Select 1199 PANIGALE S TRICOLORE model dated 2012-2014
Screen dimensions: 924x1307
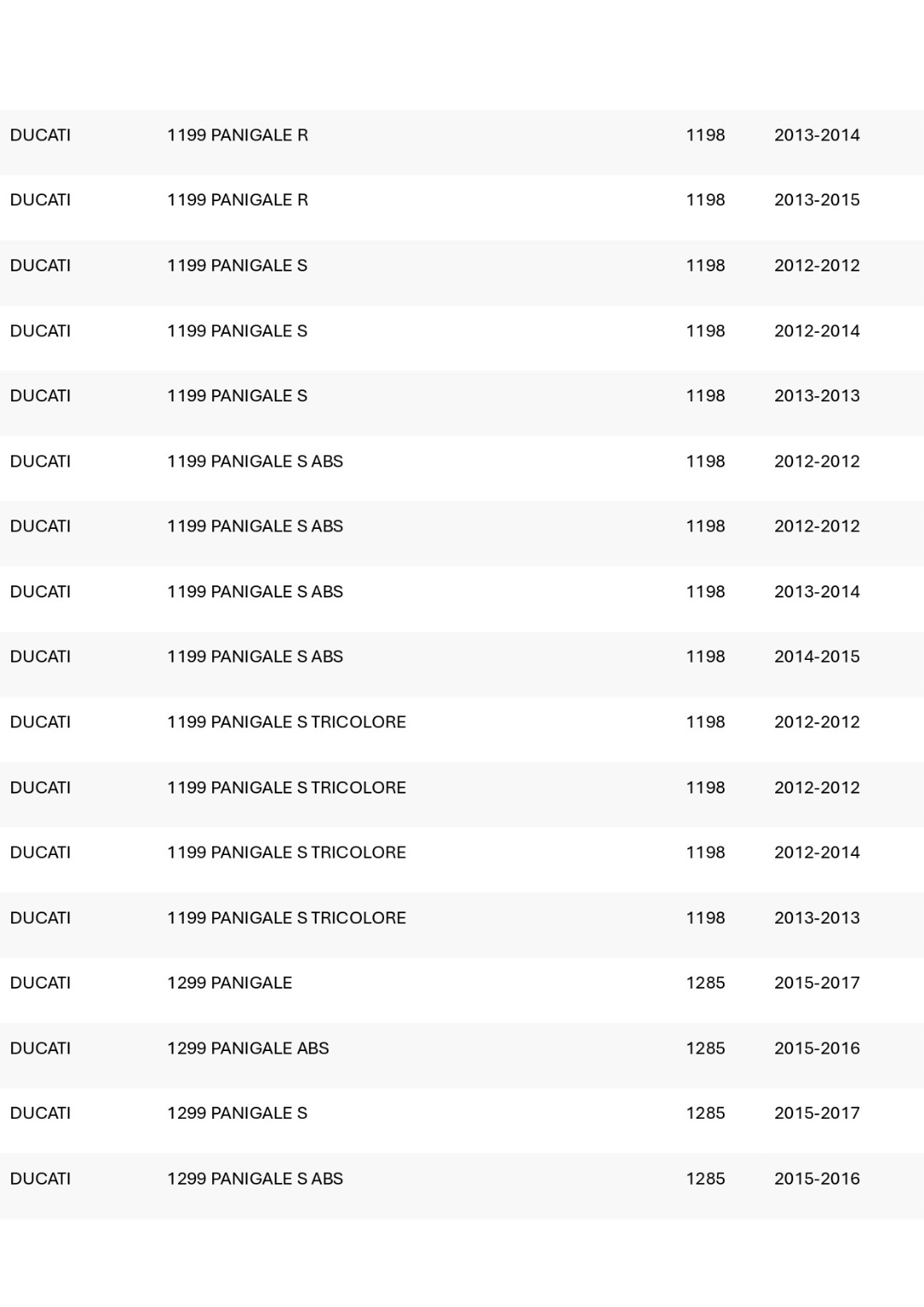point(287,853)
